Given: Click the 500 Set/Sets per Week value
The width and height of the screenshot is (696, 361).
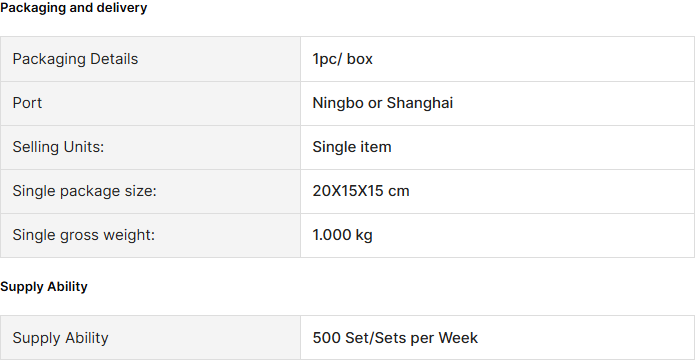Looking at the screenshot, I should point(395,338).
